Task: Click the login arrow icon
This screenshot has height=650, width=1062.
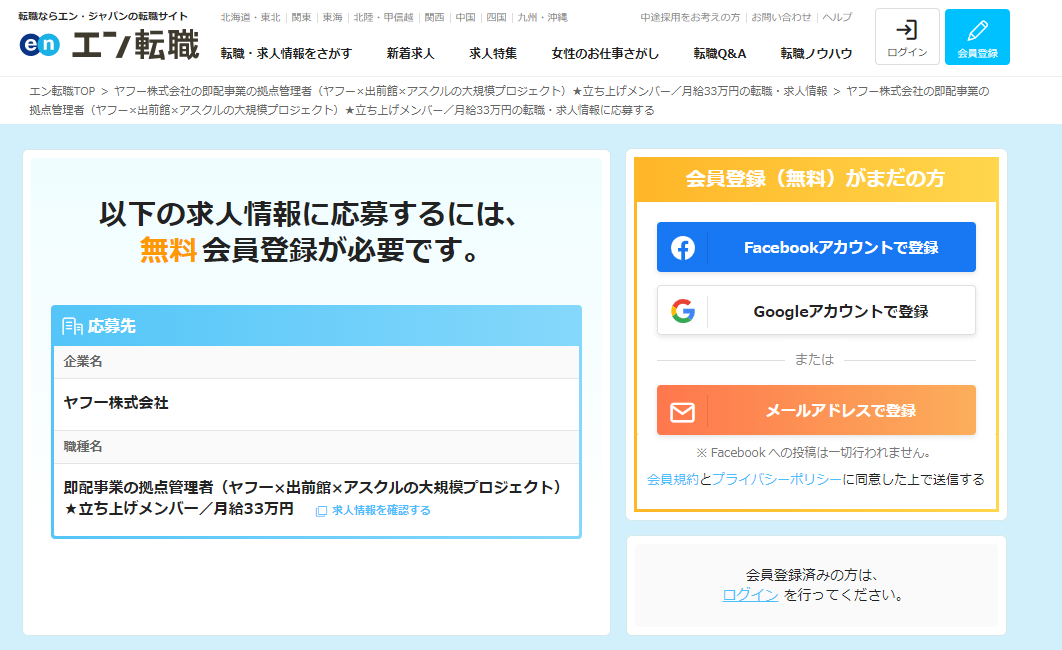Action: pyautogui.click(x=906, y=30)
